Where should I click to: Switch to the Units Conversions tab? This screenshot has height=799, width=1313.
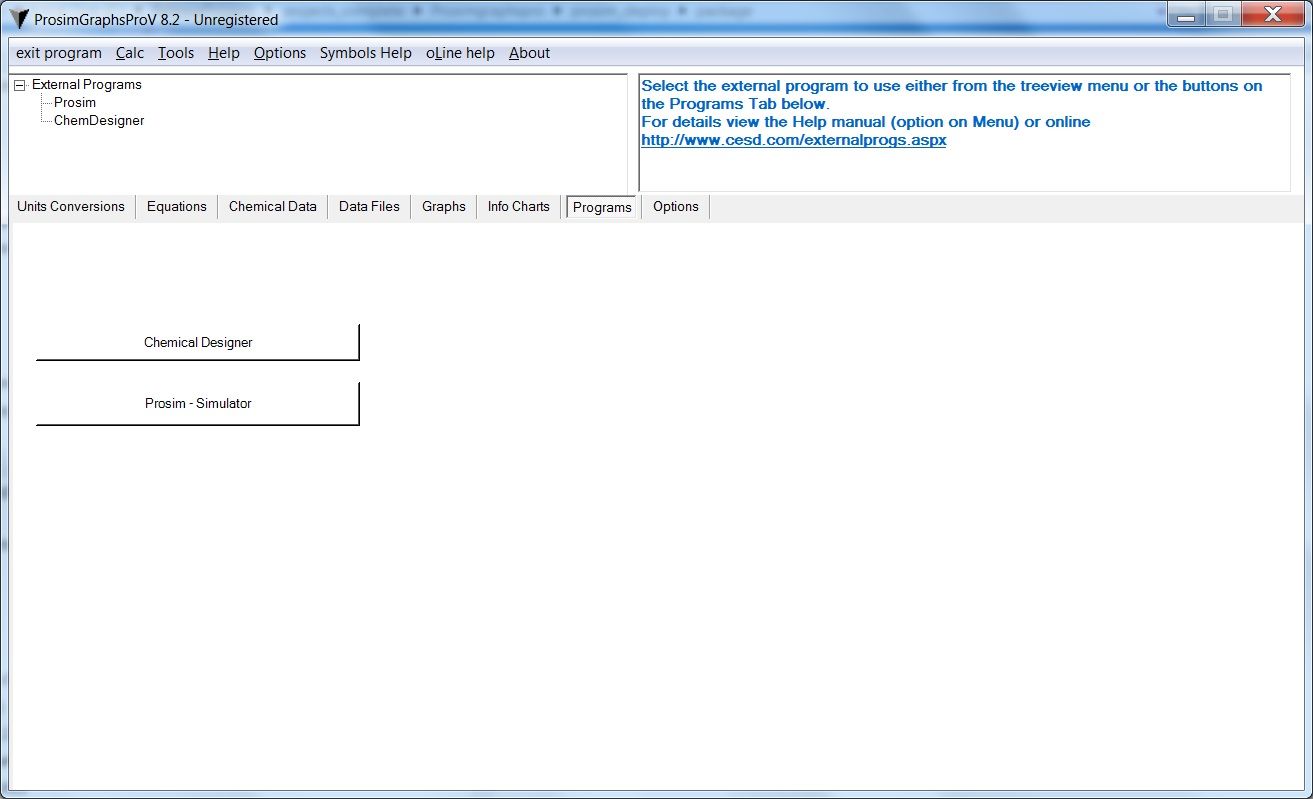71,206
